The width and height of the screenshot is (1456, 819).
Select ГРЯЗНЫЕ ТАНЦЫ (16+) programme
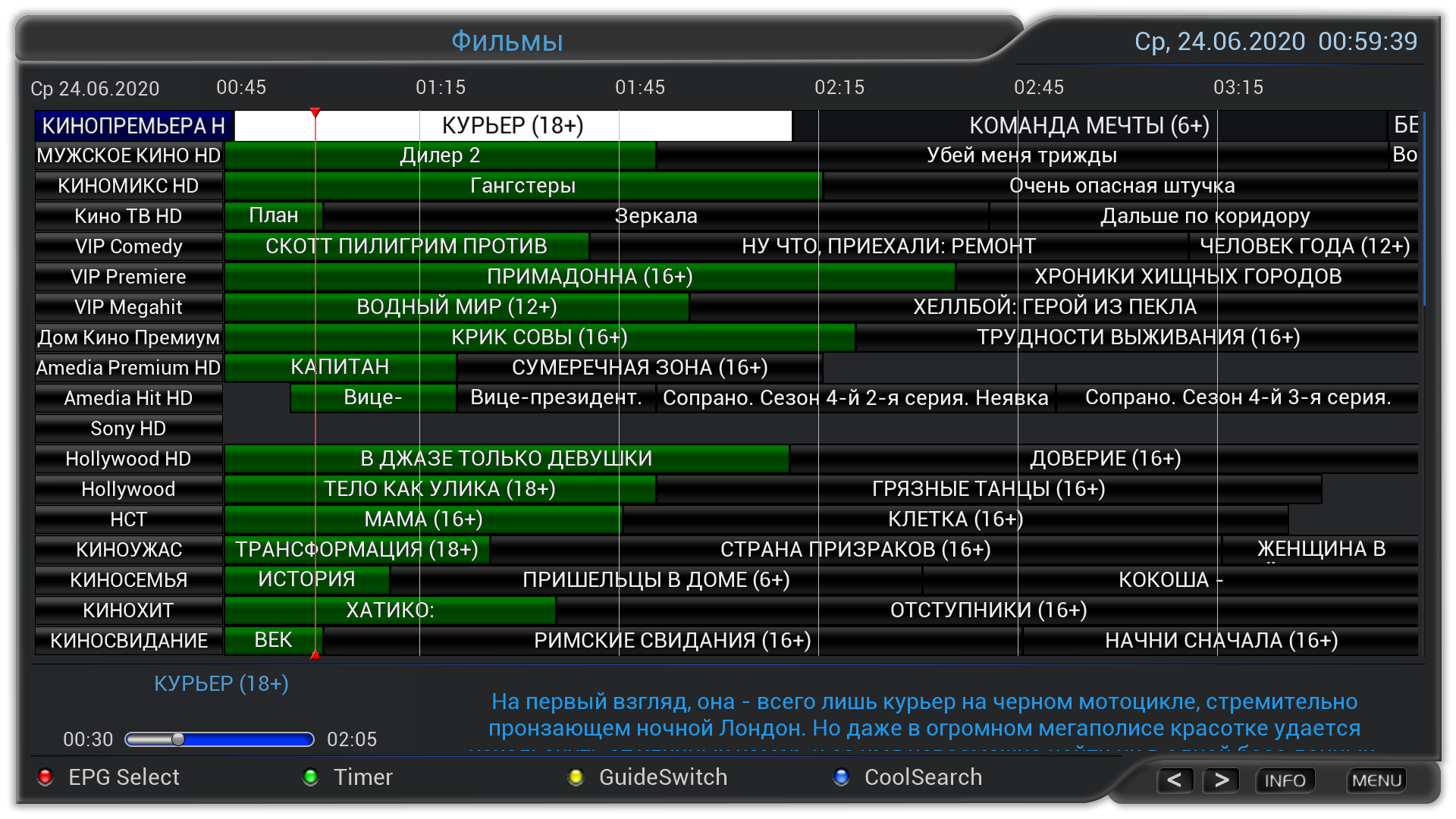[988, 489]
